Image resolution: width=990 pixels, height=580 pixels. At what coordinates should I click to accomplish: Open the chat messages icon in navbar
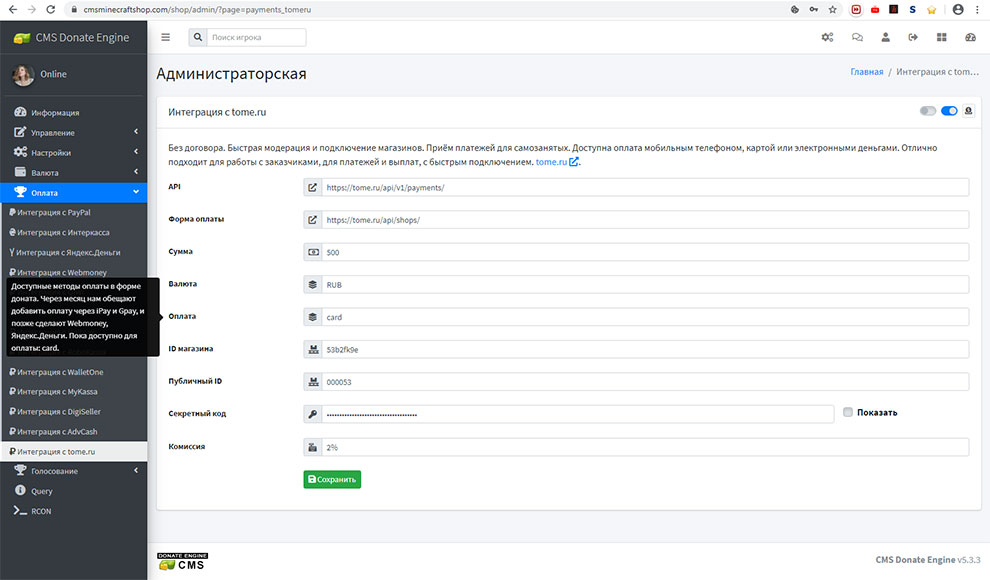pos(857,38)
